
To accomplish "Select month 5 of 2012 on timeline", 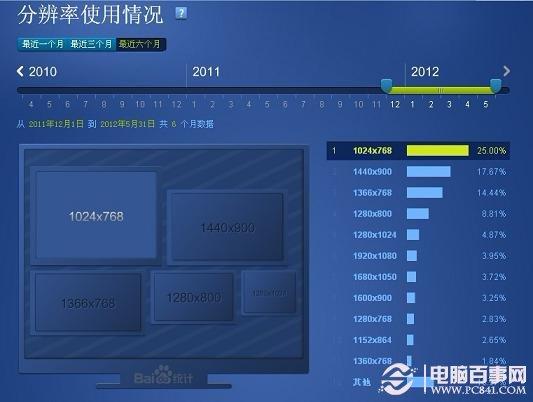I will 486,104.
